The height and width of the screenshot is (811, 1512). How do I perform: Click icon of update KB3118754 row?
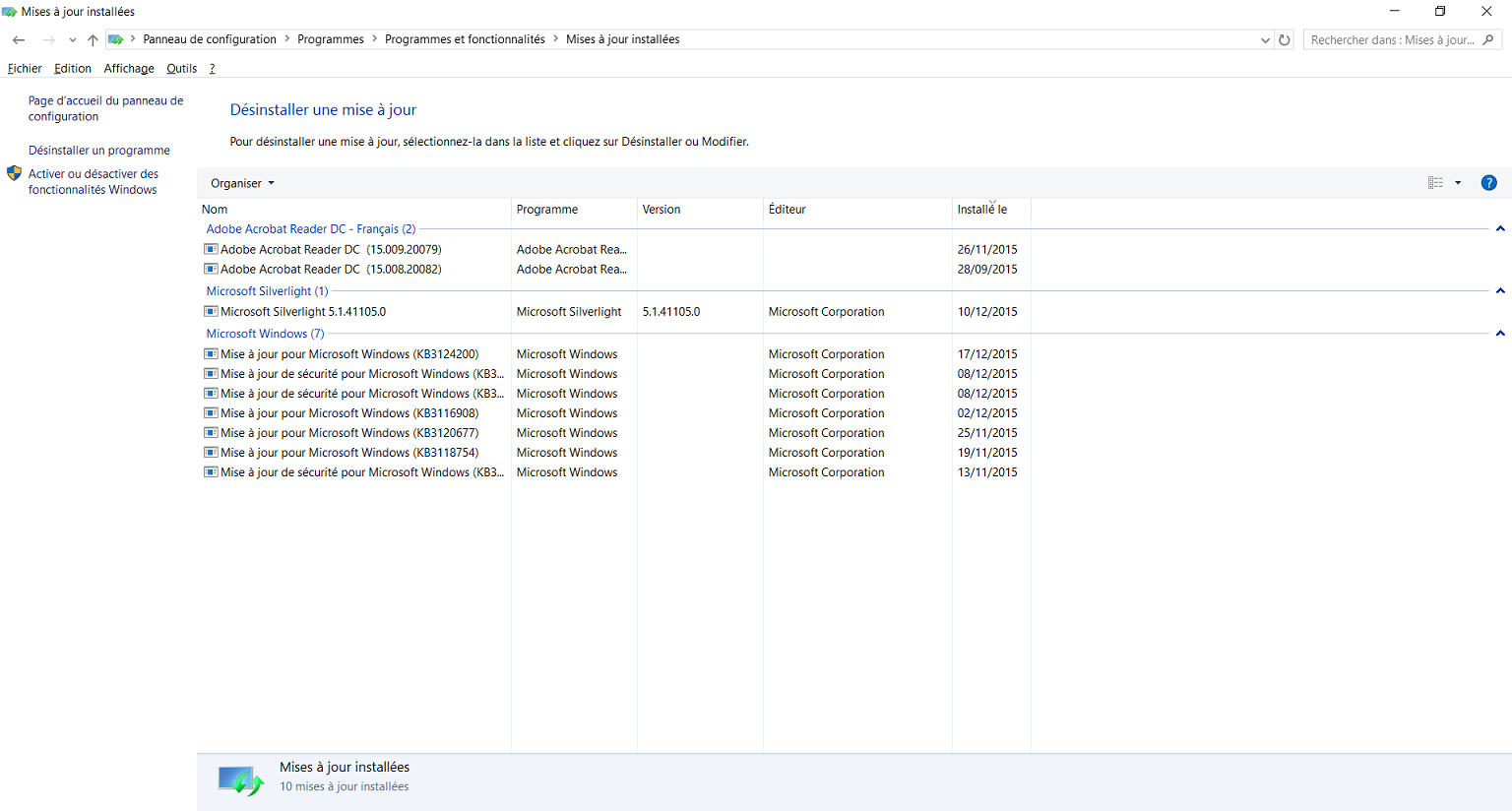point(211,453)
